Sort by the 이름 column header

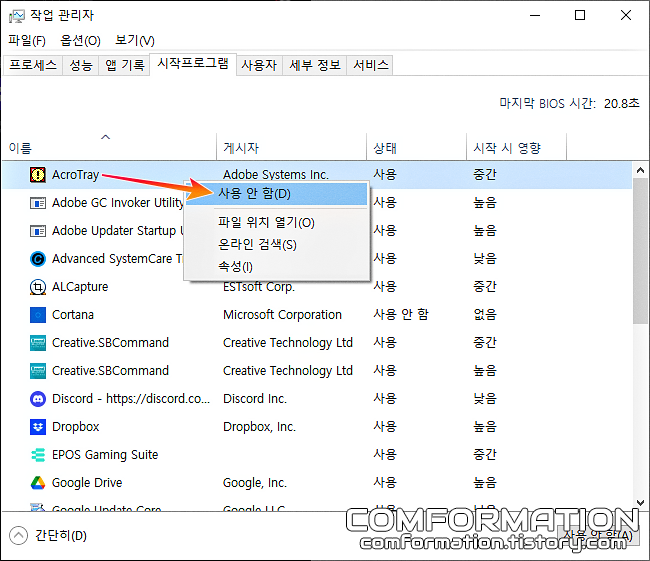pos(109,148)
